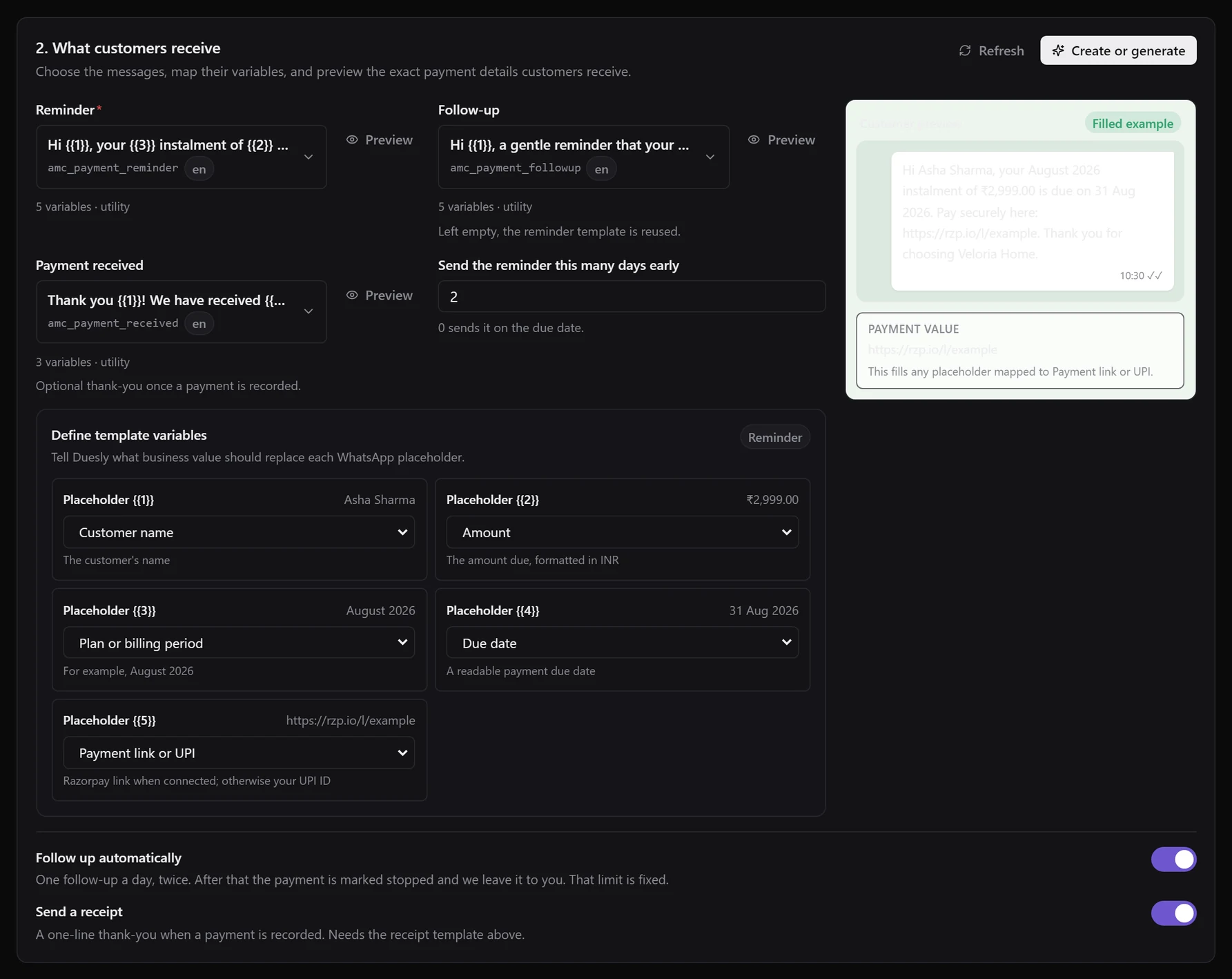Click the 'amc_payment_received' template name

click(113, 323)
